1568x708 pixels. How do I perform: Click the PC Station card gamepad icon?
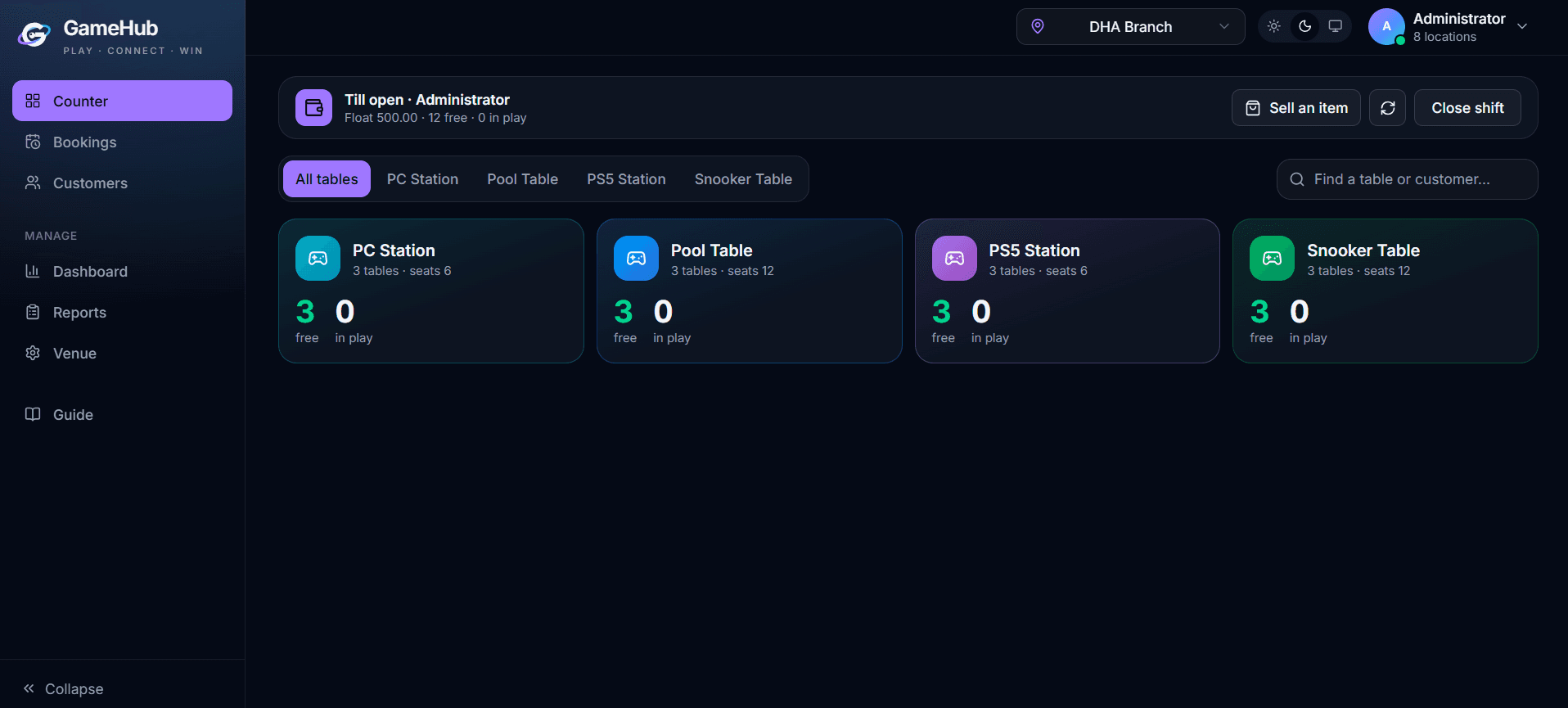pyautogui.click(x=318, y=258)
